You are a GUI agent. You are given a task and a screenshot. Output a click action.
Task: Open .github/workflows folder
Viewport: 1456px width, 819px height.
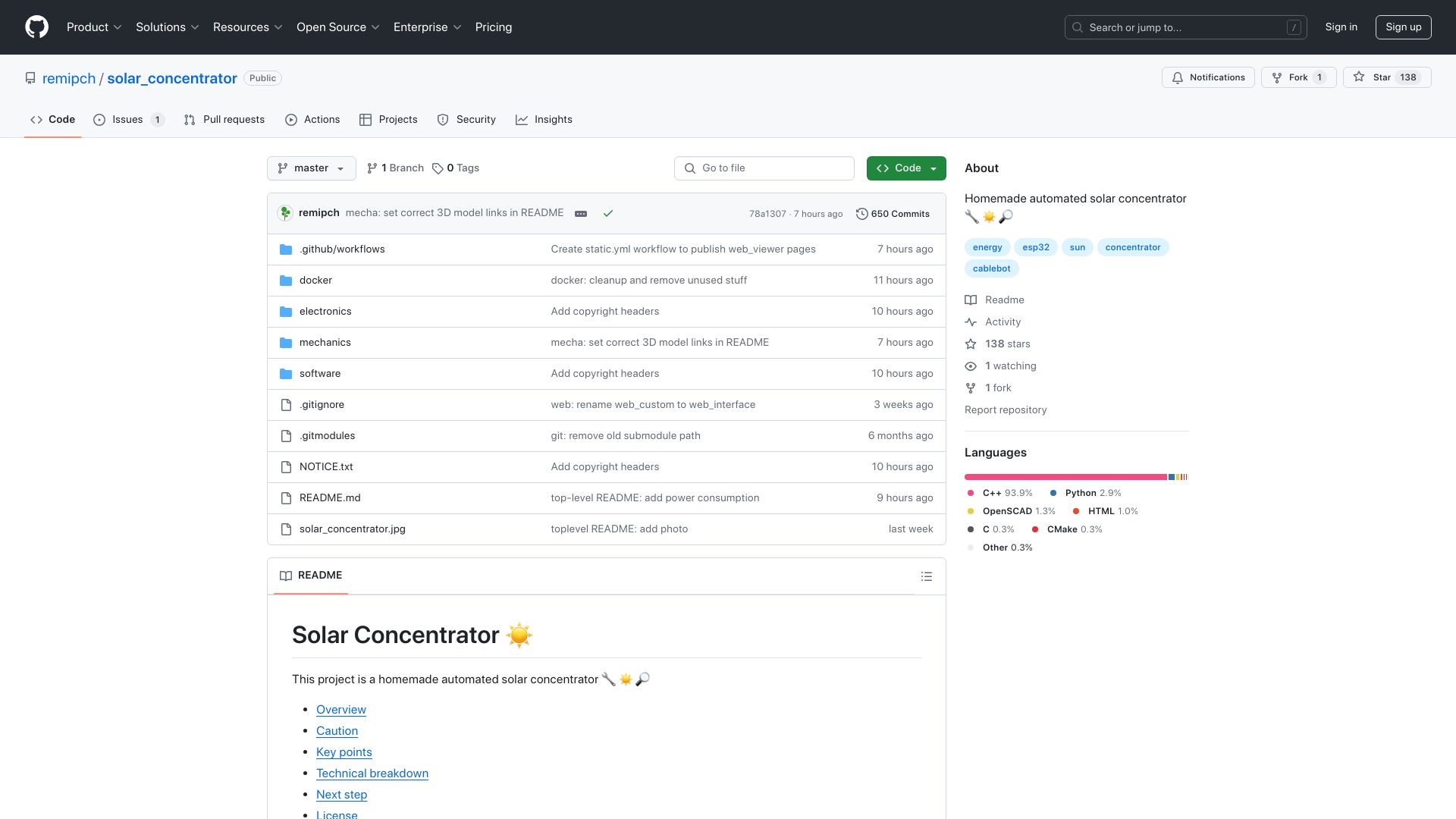(342, 249)
